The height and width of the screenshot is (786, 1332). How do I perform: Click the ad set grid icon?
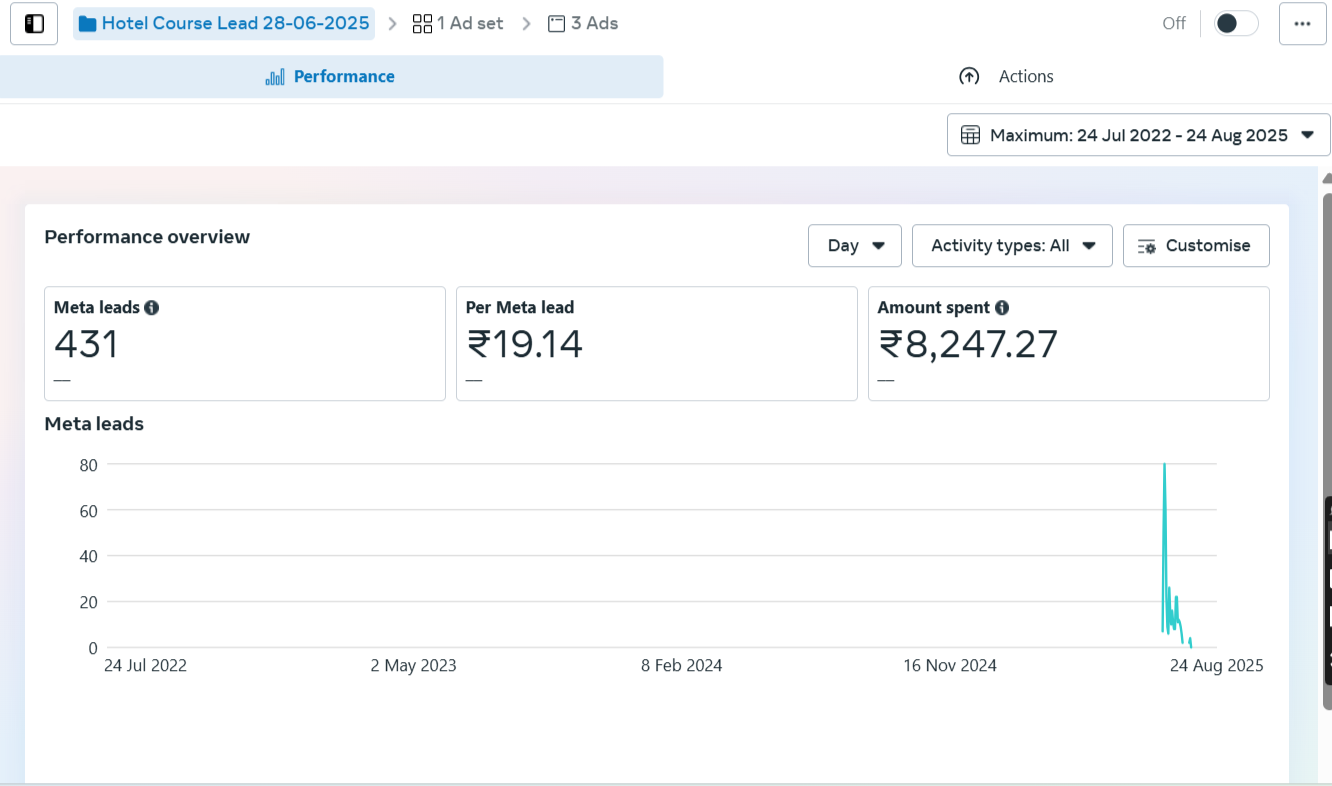(422, 24)
